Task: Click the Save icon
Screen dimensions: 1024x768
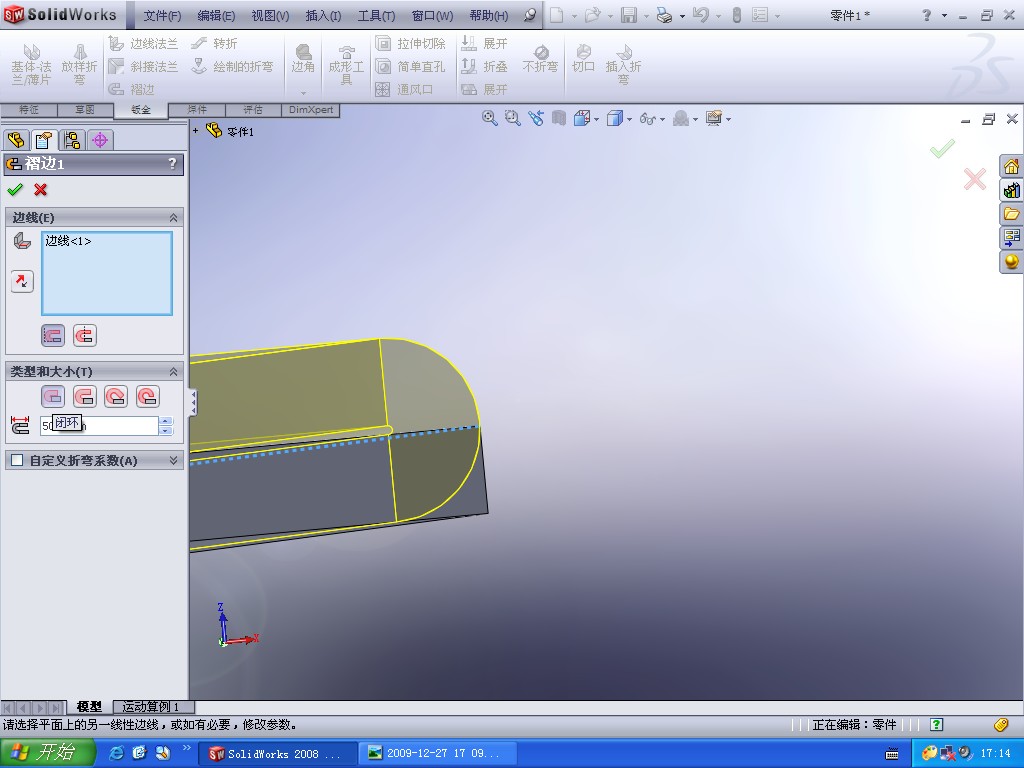Action: click(628, 15)
